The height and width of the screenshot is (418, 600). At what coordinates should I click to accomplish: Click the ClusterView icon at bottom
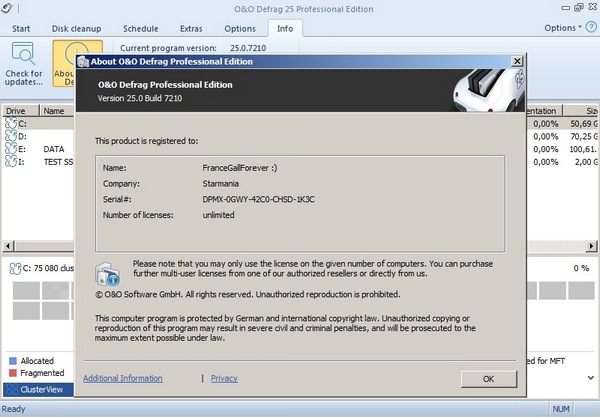tap(12, 390)
